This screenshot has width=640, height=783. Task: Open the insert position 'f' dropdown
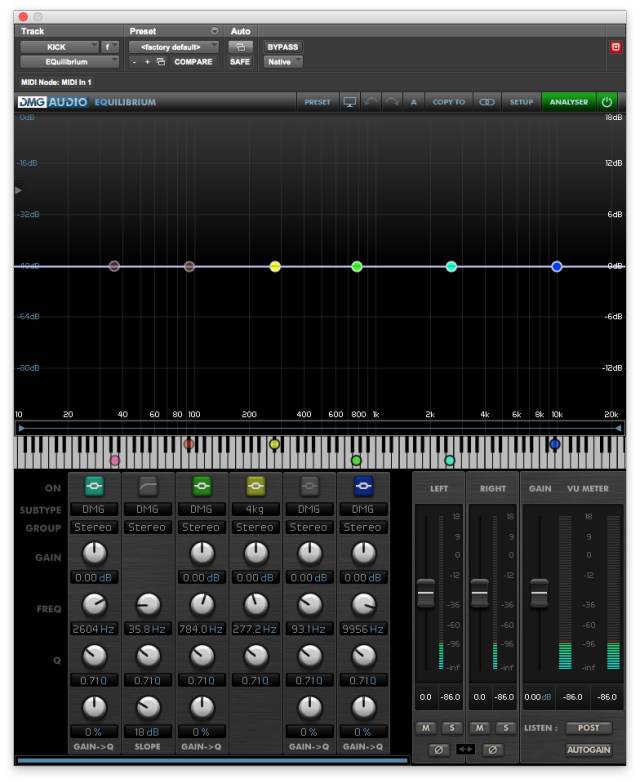click(x=110, y=47)
